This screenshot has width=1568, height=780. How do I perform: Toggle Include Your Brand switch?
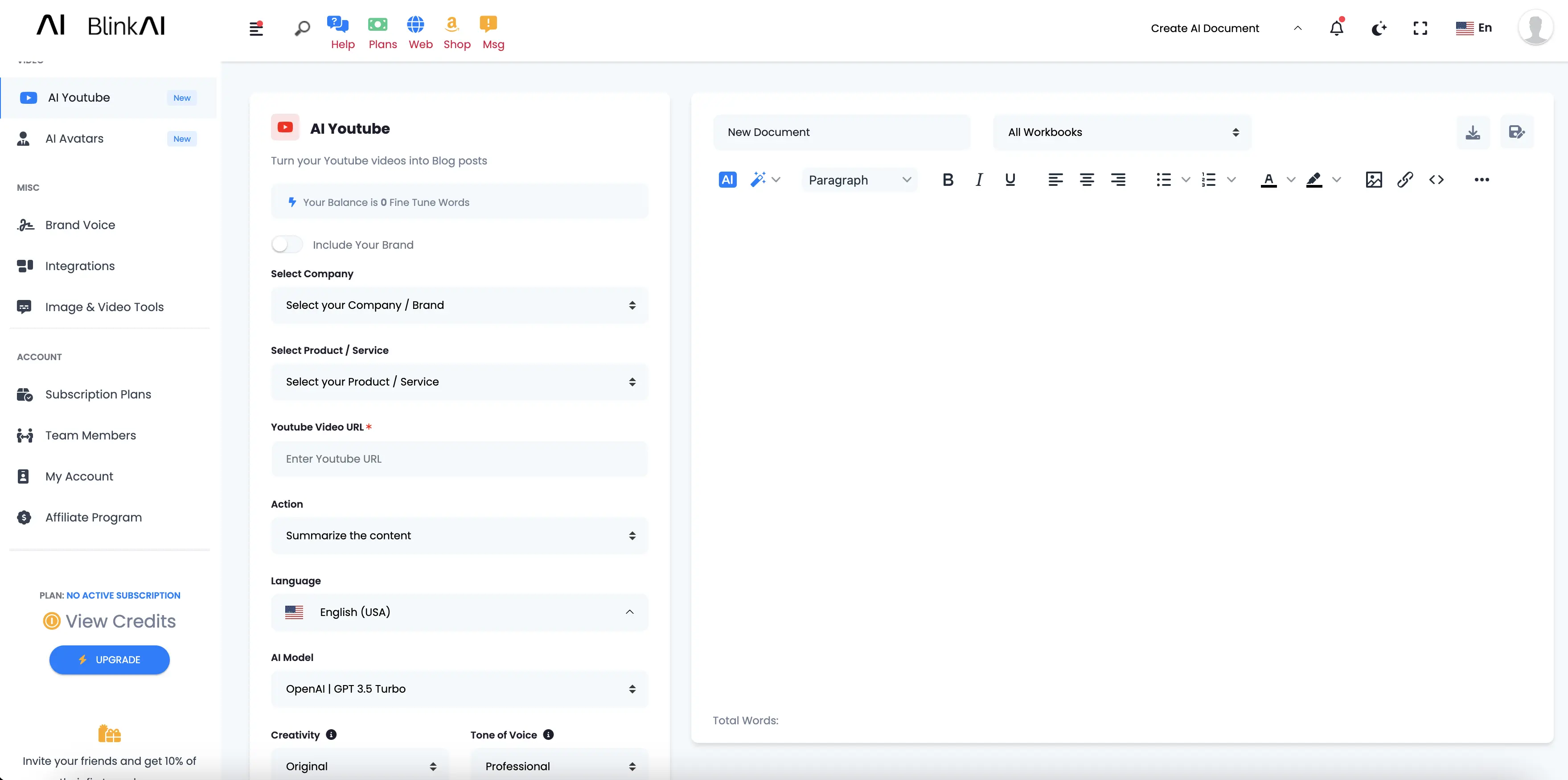(x=287, y=245)
